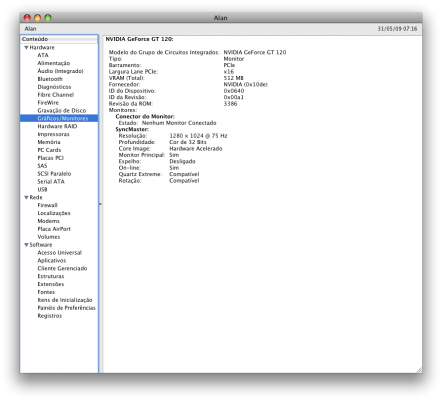Open Itens de Inicialização entry
The image size is (442, 400).
(x=65, y=300)
